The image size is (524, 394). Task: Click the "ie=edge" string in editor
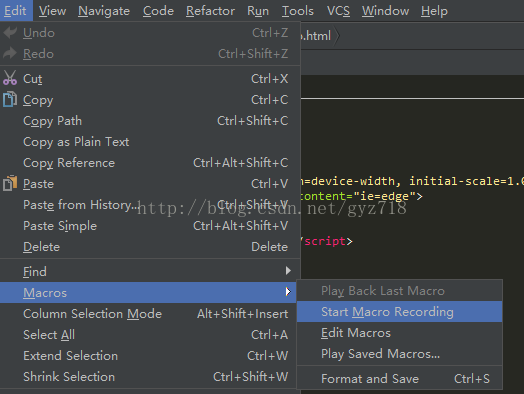tap(384, 196)
